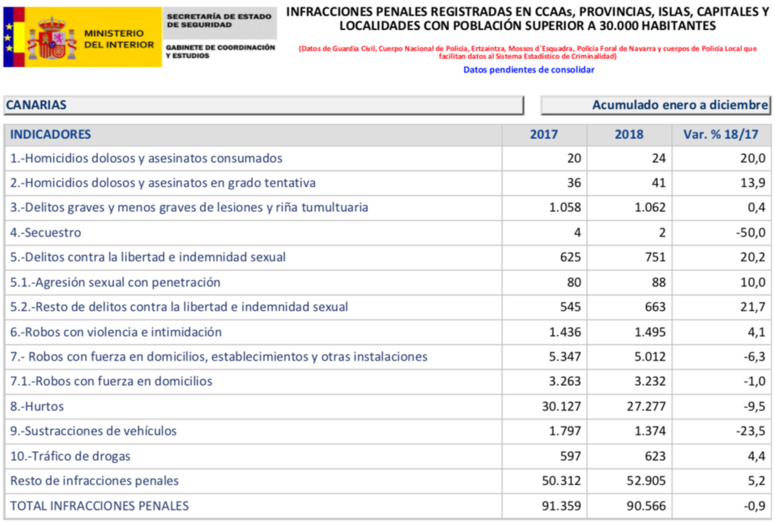Select the 4.-Secuestro row label

point(46,233)
